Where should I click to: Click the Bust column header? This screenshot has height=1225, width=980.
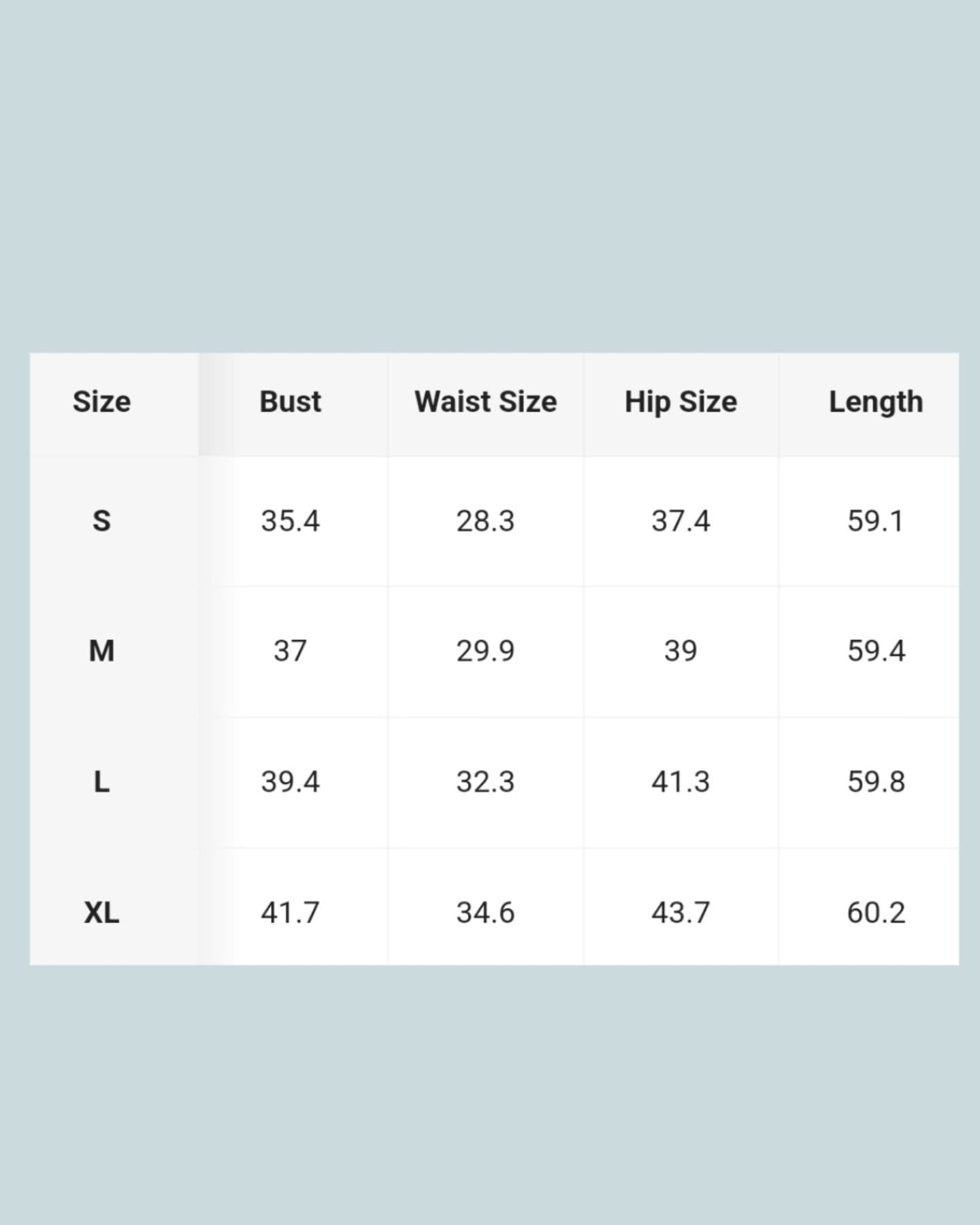coord(290,402)
